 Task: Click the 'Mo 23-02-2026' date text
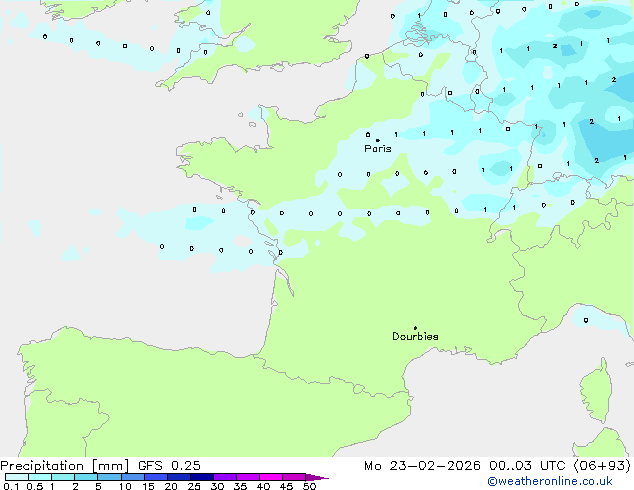coord(422,466)
